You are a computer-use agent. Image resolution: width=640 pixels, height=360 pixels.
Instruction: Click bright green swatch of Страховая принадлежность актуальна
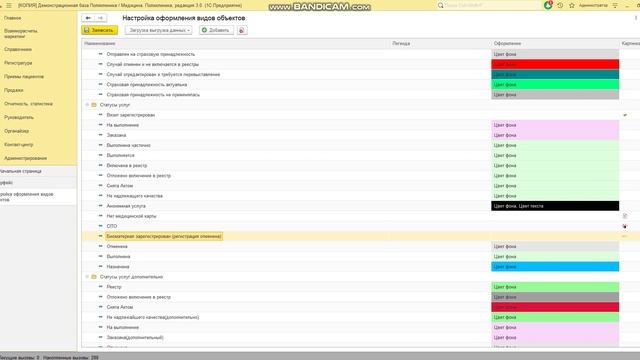[x=555, y=84]
